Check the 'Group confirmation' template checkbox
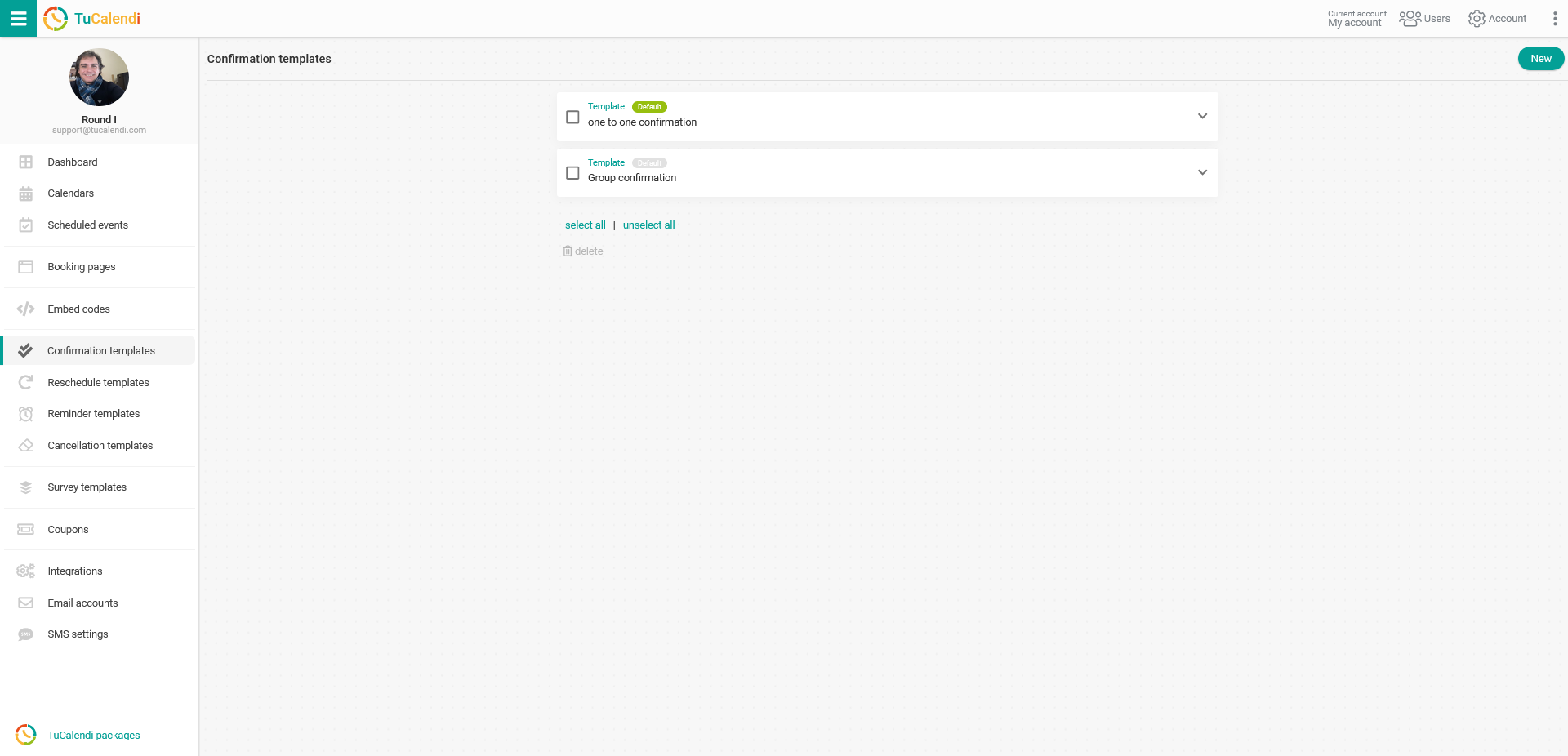Viewport: 1568px width, 756px height. (x=572, y=173)
